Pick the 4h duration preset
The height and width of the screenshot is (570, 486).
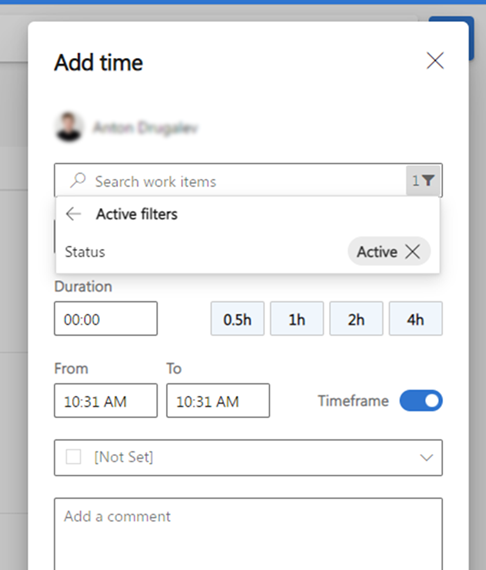[415, 318]
